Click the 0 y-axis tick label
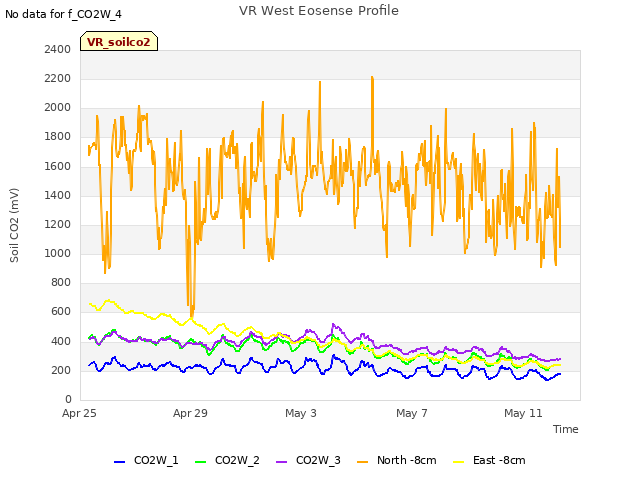 (68, 399)
